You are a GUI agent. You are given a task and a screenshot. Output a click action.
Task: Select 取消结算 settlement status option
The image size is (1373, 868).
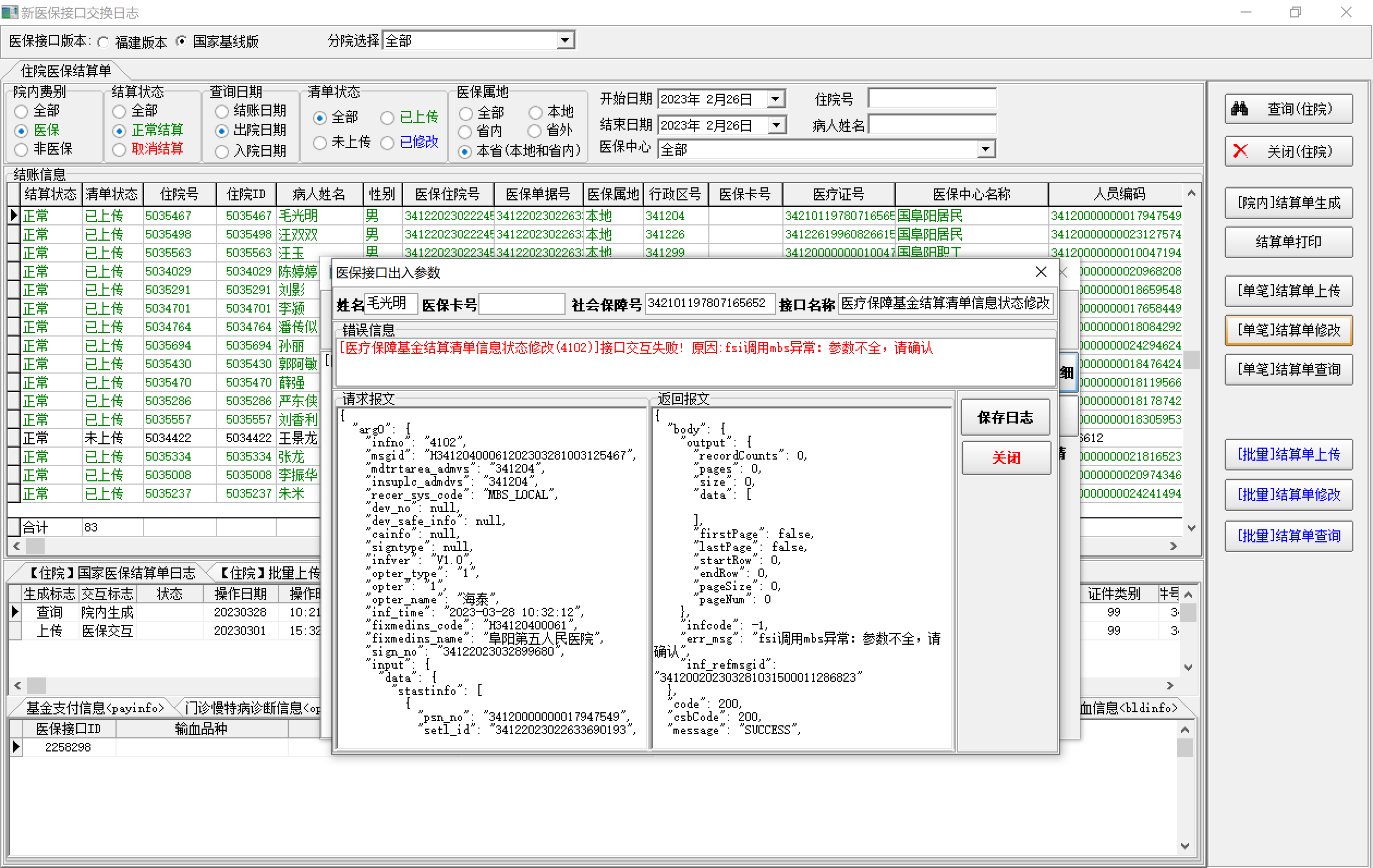(119, 149)
